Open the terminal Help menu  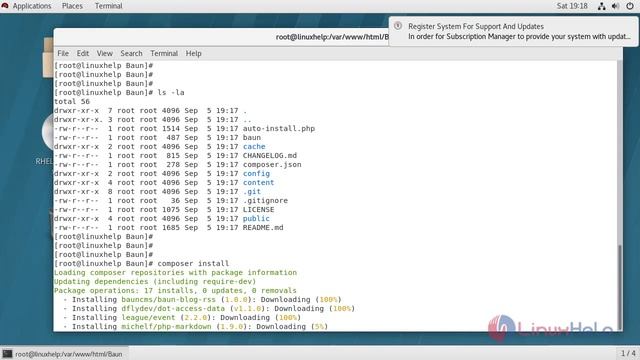[x=193, y=53]
